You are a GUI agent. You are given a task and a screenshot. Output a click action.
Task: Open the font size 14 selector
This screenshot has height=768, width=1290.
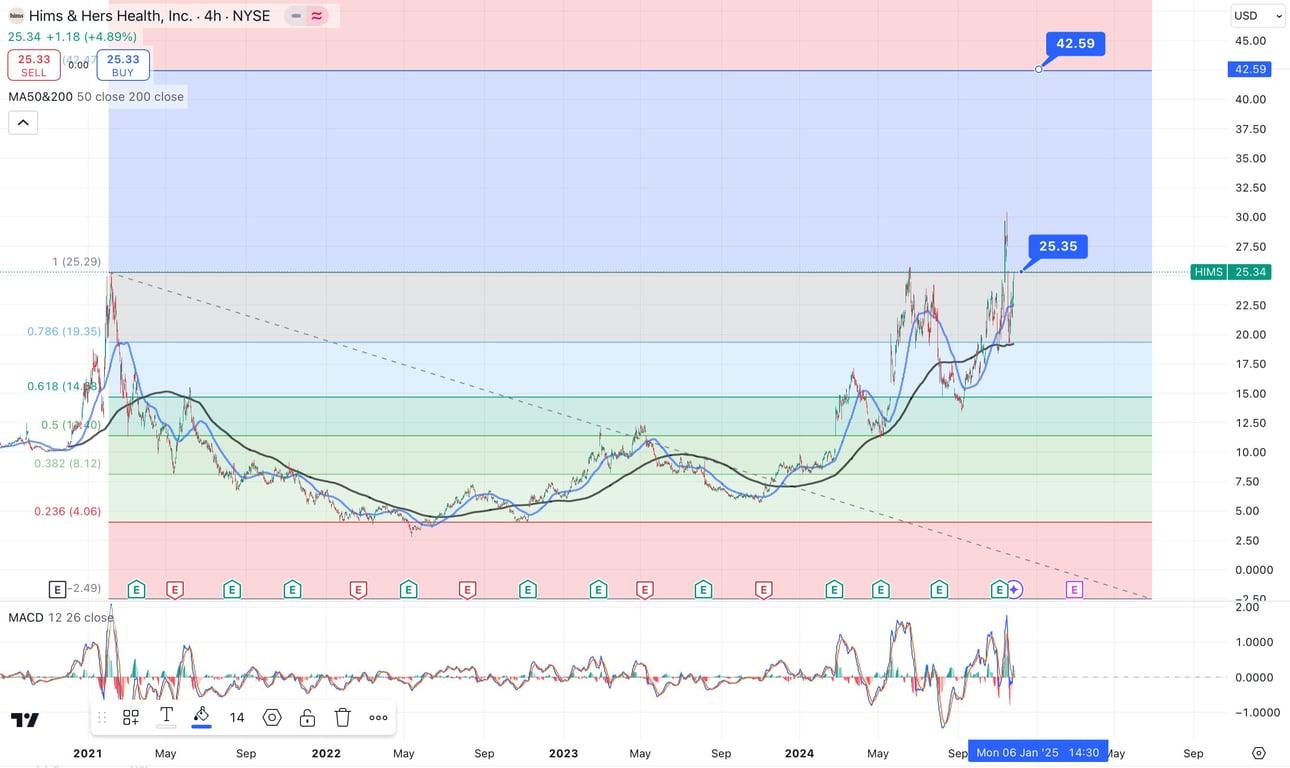[x=237, y=717]
